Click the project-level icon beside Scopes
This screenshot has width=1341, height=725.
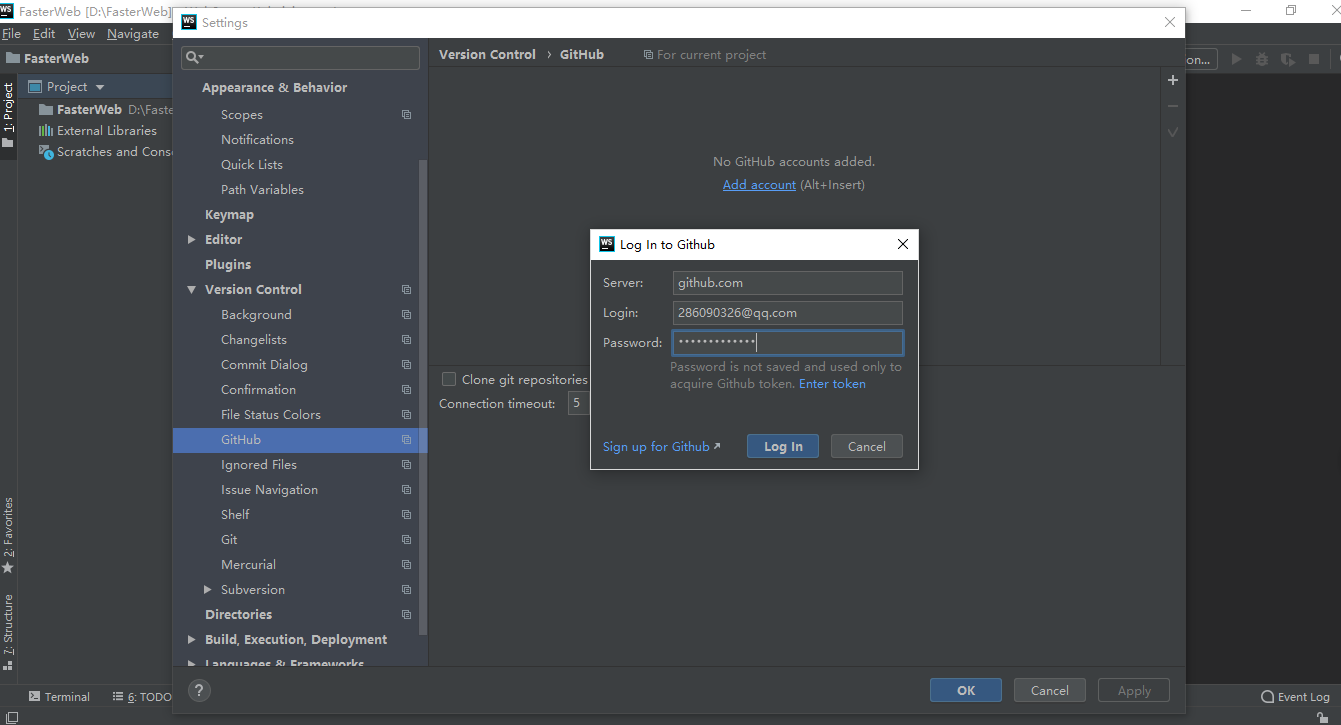click(406, 115)
